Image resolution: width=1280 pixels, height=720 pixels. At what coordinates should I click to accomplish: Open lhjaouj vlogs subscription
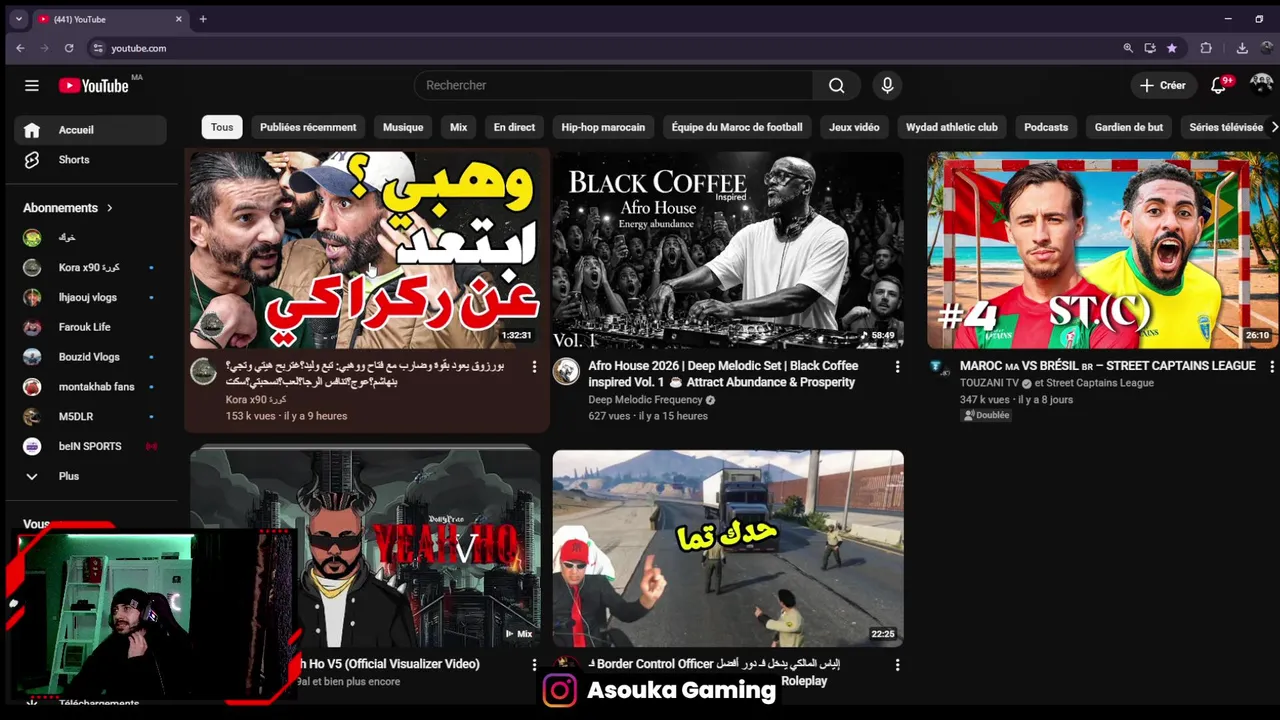pyautogui.click(x=90, y=298)
